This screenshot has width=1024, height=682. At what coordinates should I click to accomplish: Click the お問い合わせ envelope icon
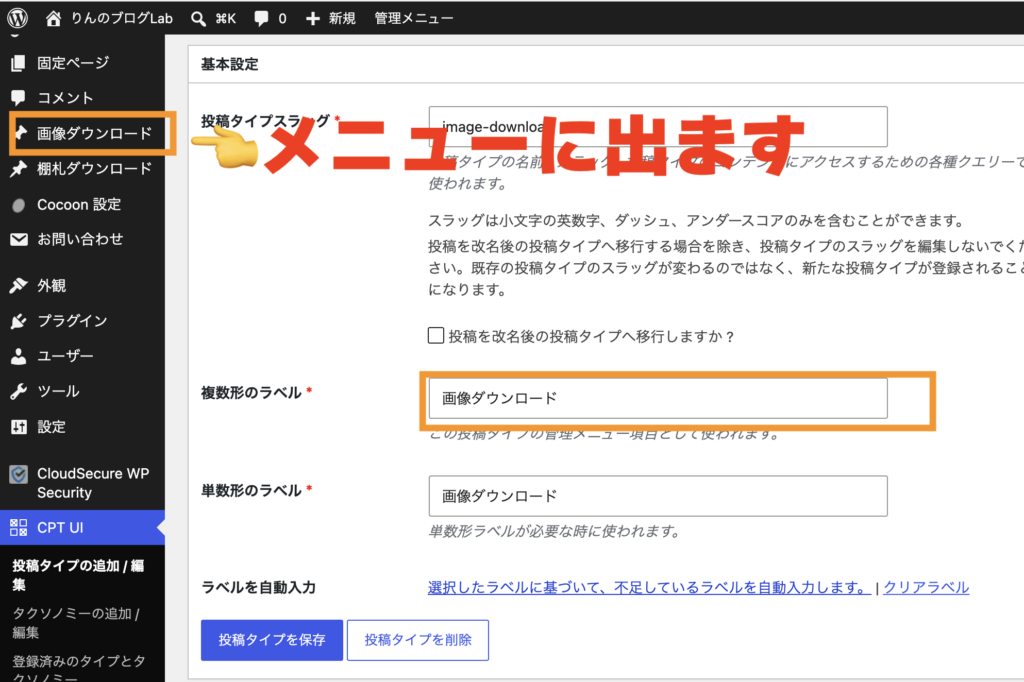pyautogui.click(x=19, y=240)
